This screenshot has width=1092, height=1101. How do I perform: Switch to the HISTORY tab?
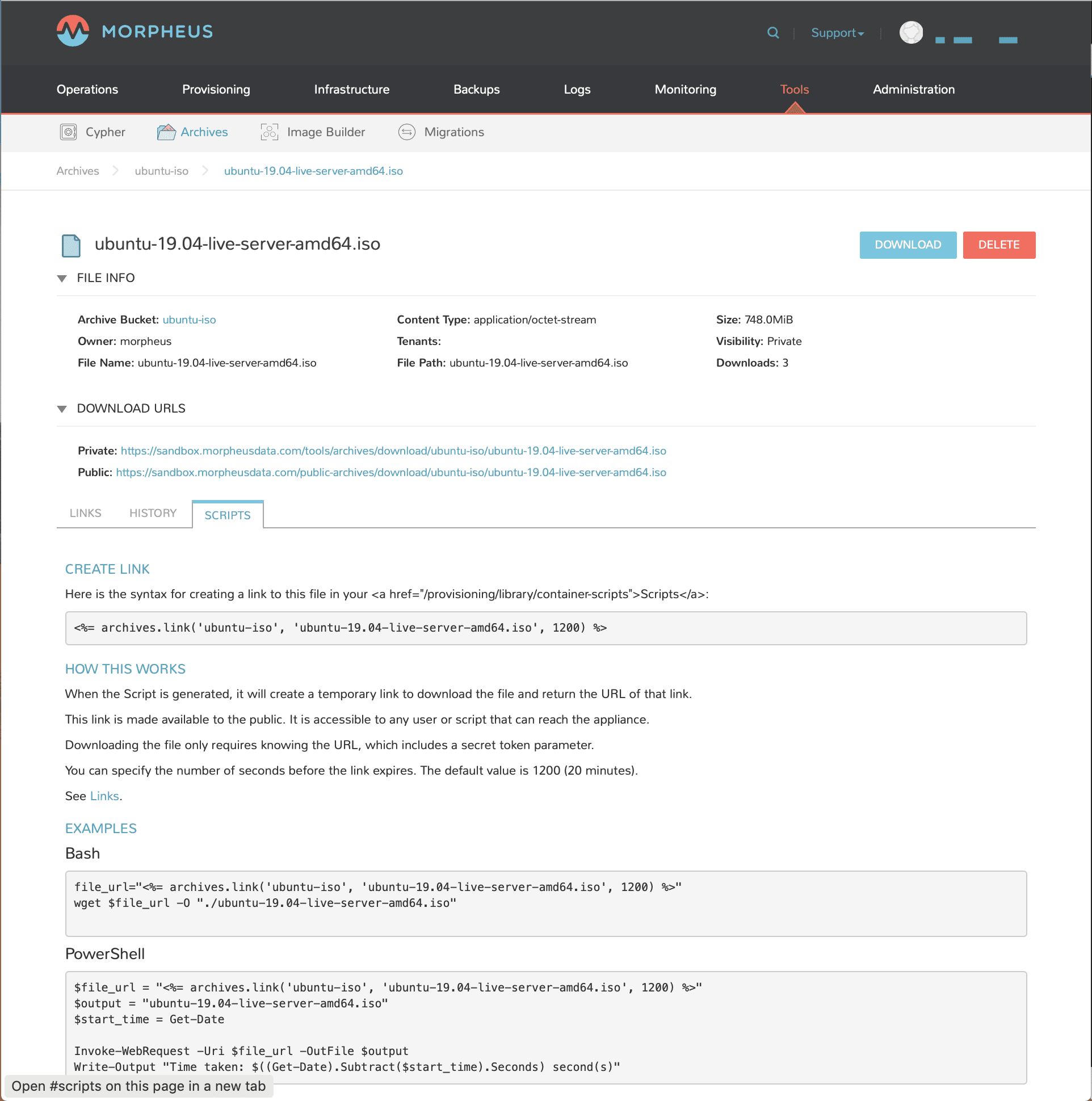coord(153,514)
